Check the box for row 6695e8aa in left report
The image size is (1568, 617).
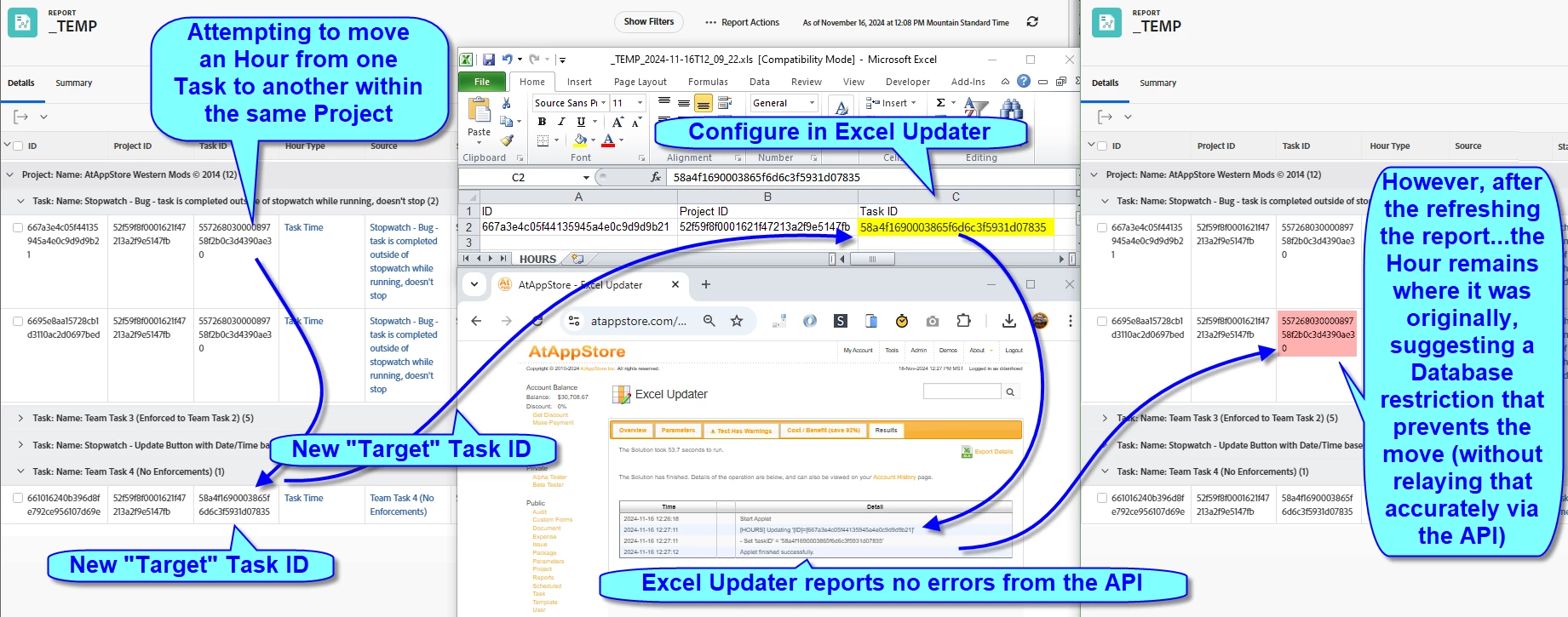coord(18,322)
